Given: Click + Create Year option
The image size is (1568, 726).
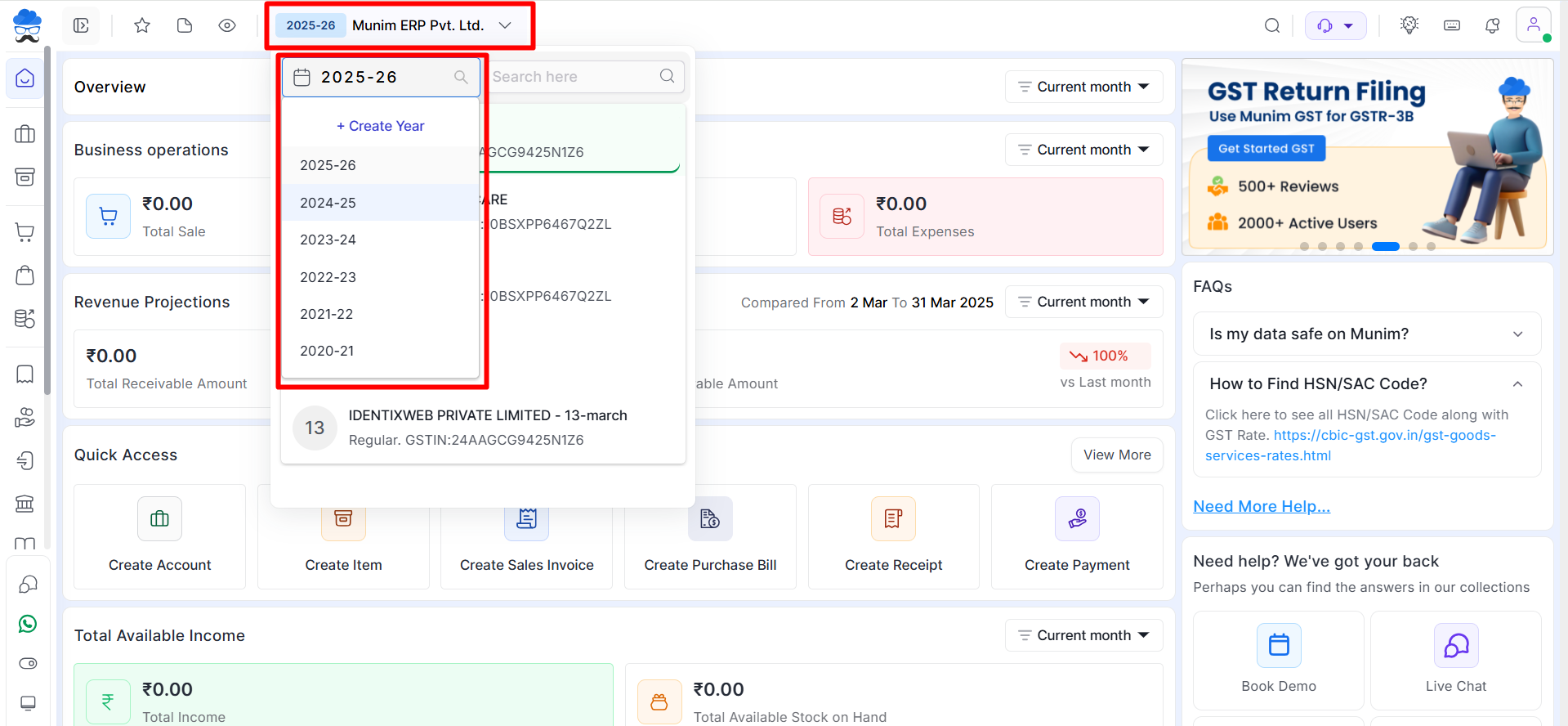Looking at the screenshot, I should [381, 126].
